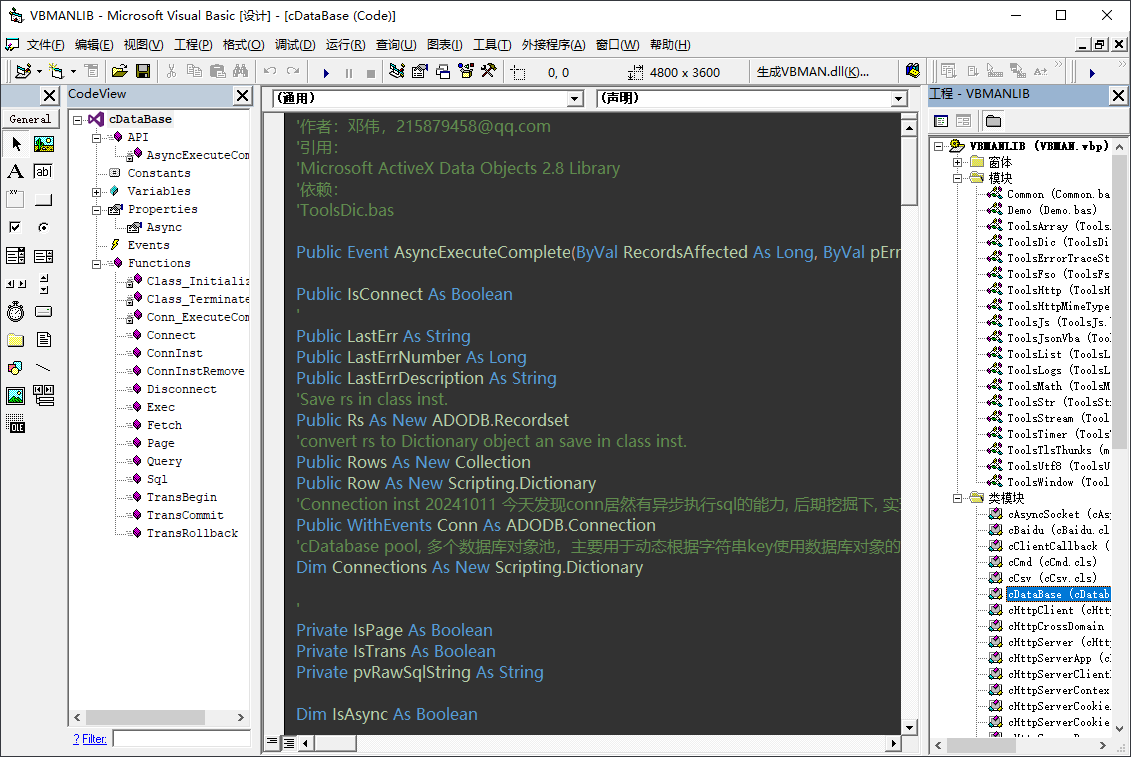Click the Filter text input box
The width and height of the screenshot is (1131, 757).
(x=180, y=739)
